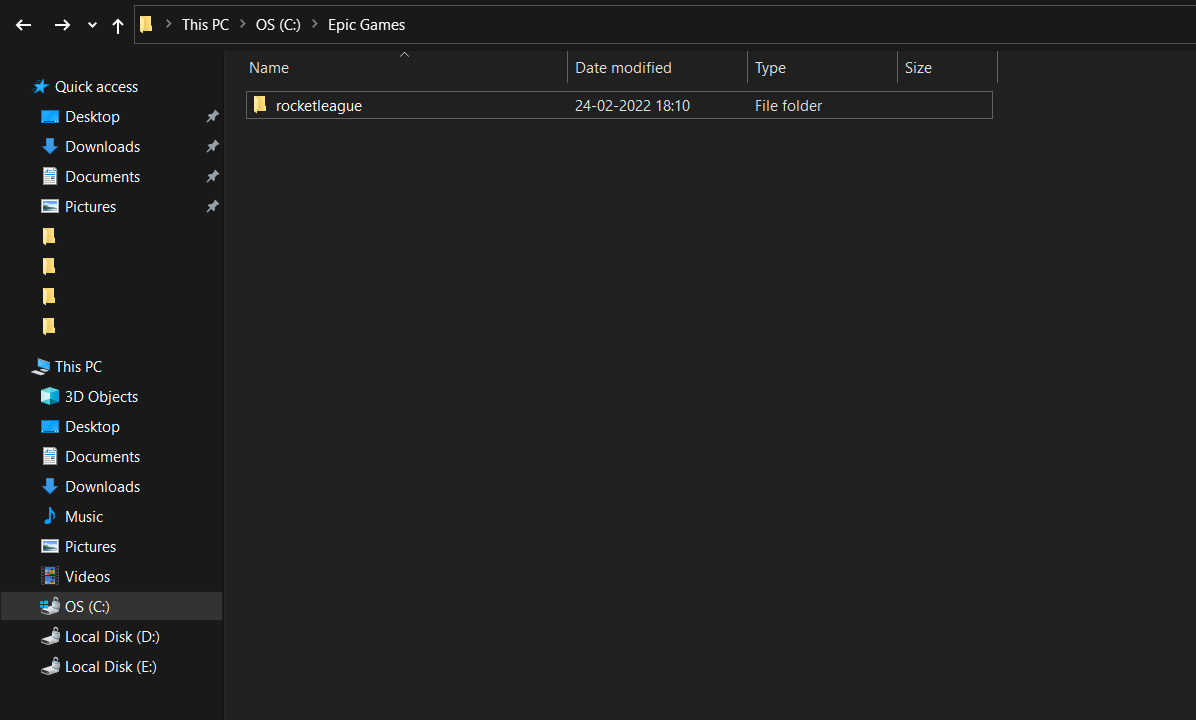Image resolution: width=1196 pixels, height=720 pixels.
Task: Select Local Disk (D:) in the sidebar
Action: [110, 636]
